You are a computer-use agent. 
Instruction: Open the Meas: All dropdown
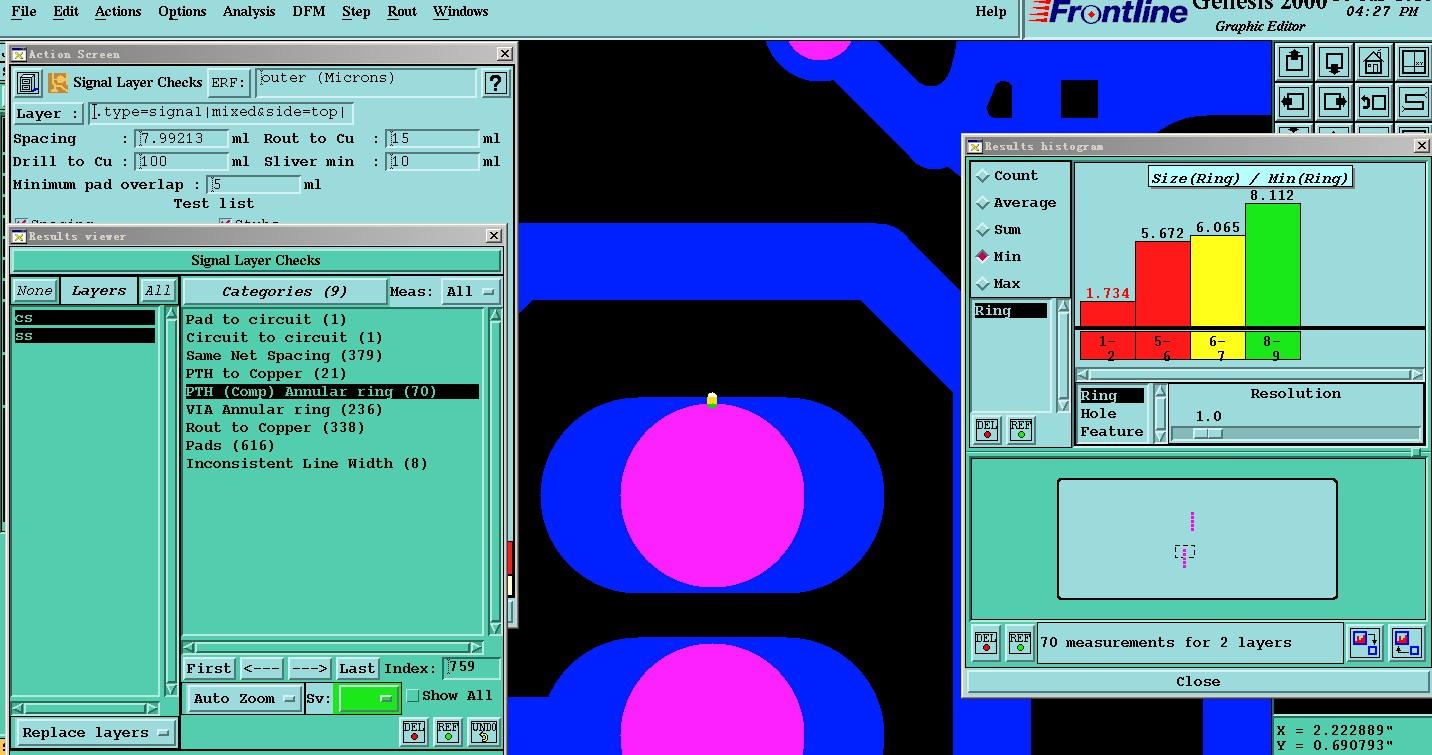click(471, 292)
